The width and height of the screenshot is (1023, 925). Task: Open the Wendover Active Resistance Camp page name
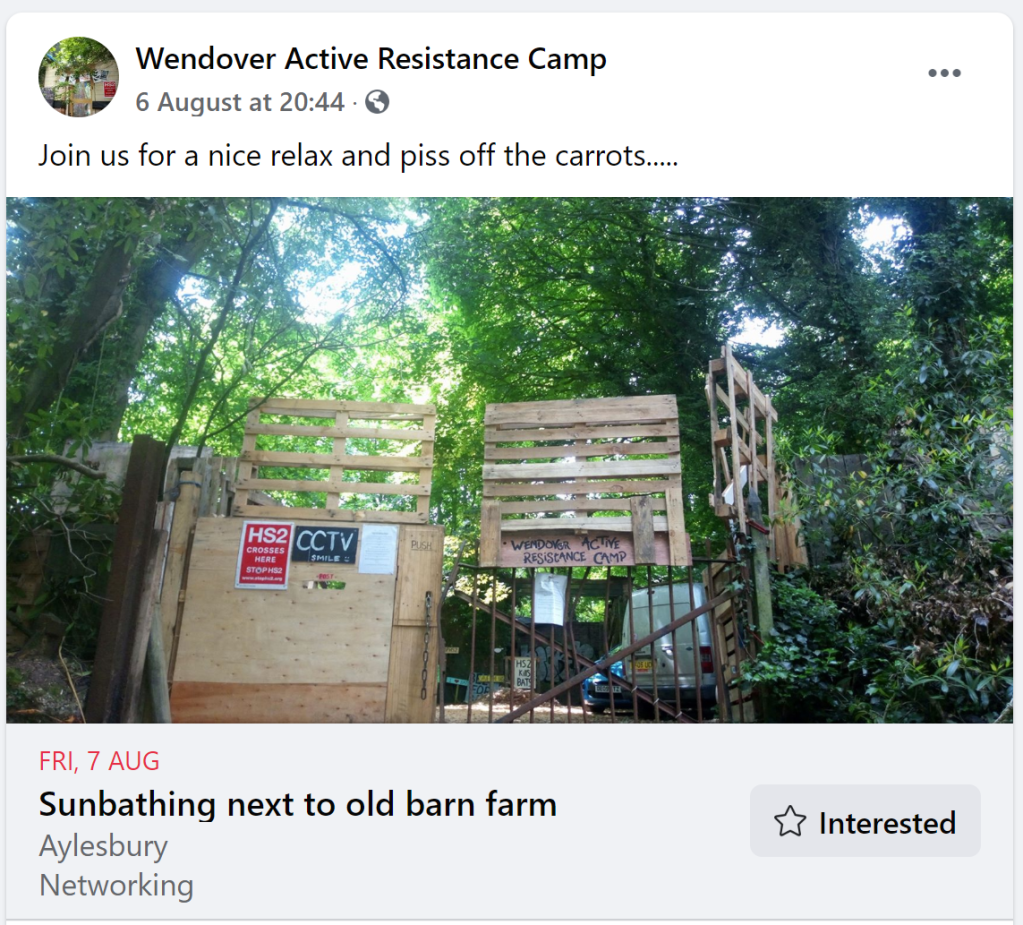point(371,59)
